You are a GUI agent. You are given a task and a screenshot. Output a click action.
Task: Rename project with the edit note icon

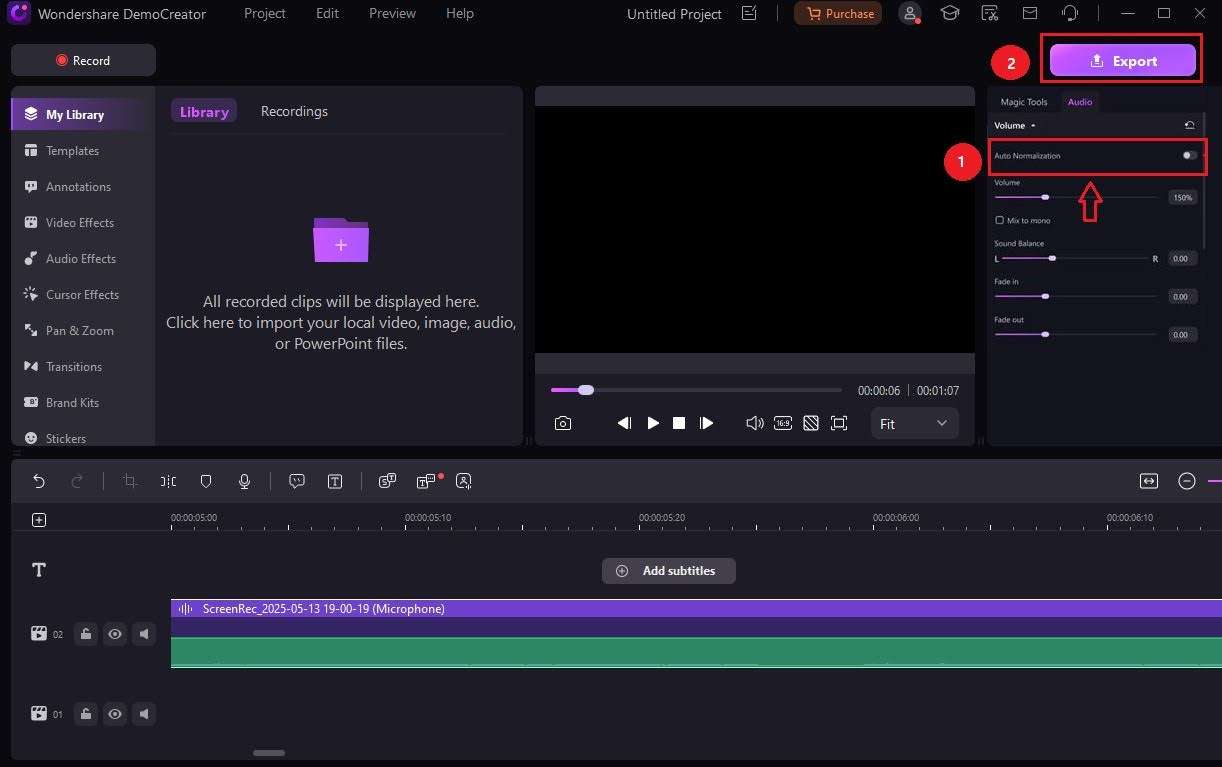point(749,13)
